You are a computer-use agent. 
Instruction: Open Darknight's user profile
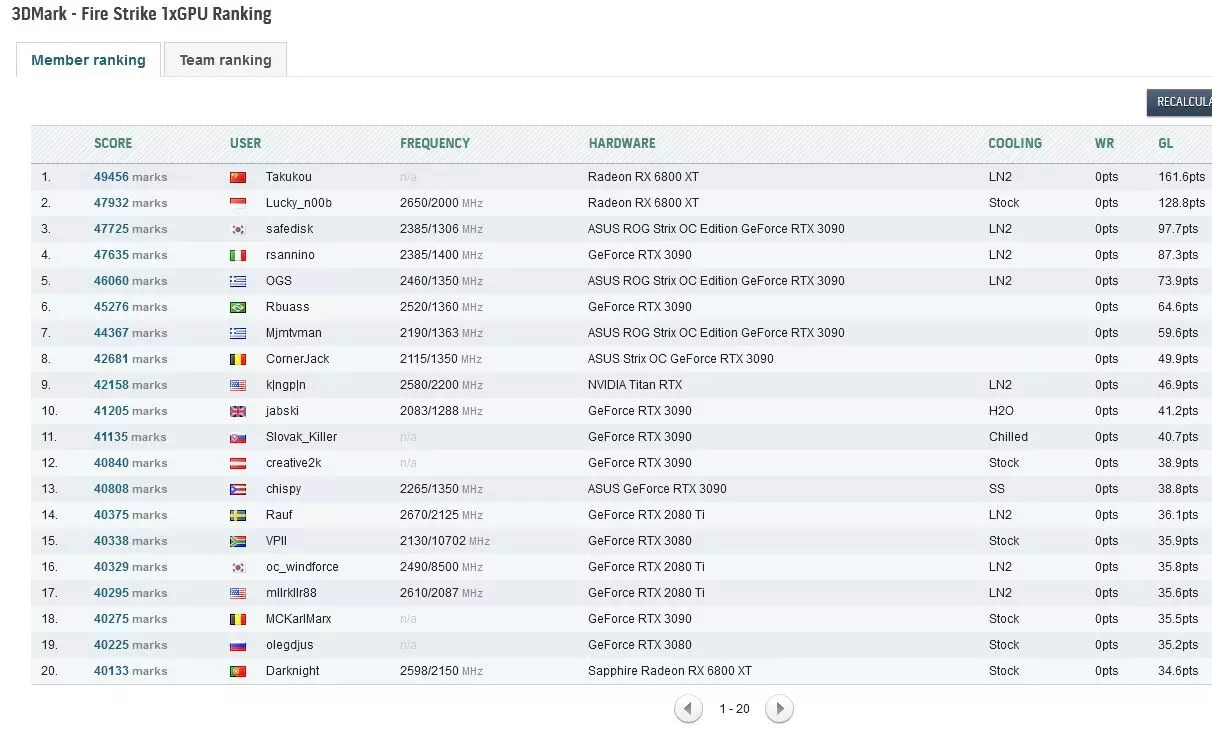[293, 671]
